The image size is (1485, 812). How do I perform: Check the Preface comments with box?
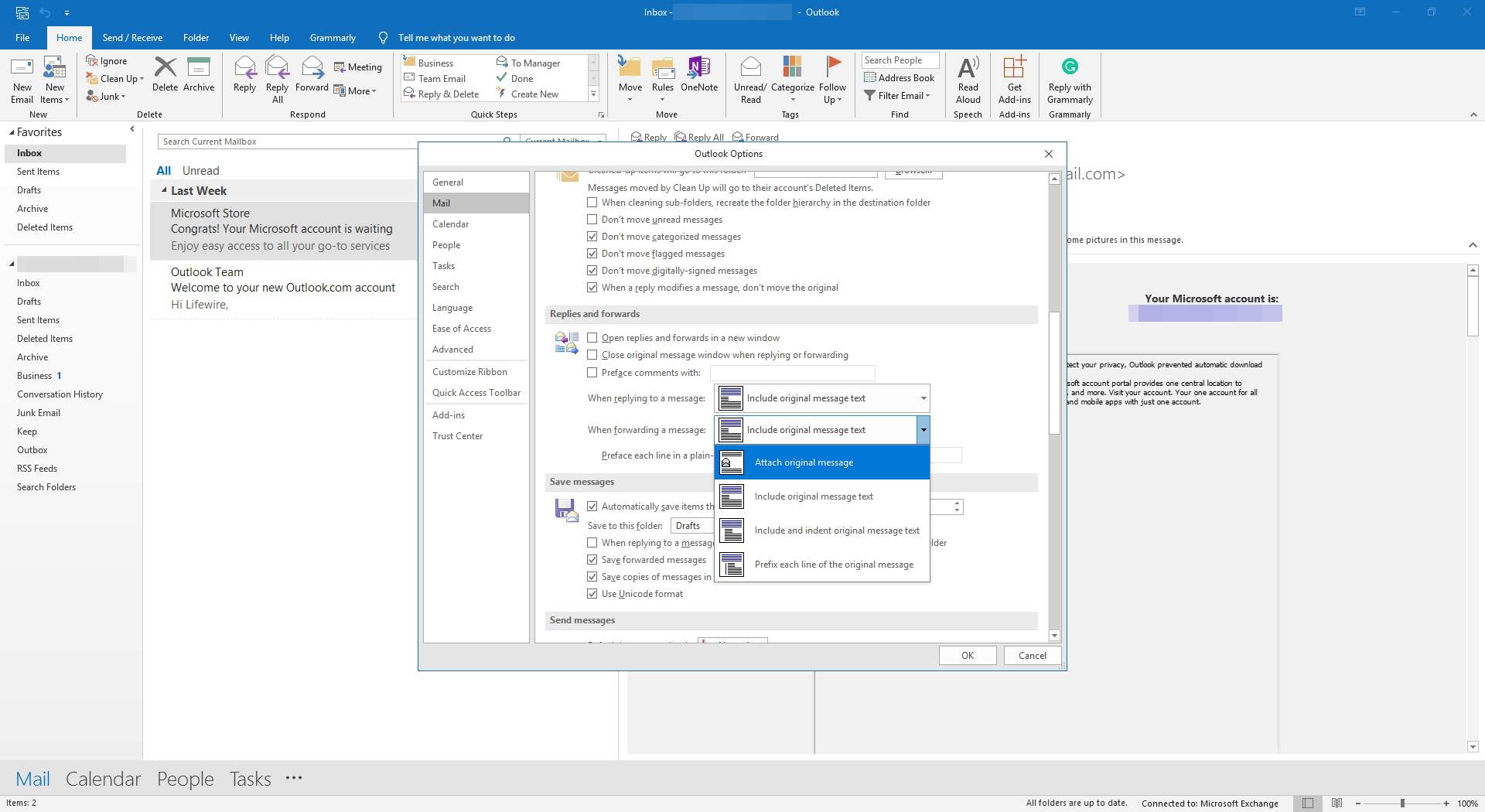click(x=592, y=373)
